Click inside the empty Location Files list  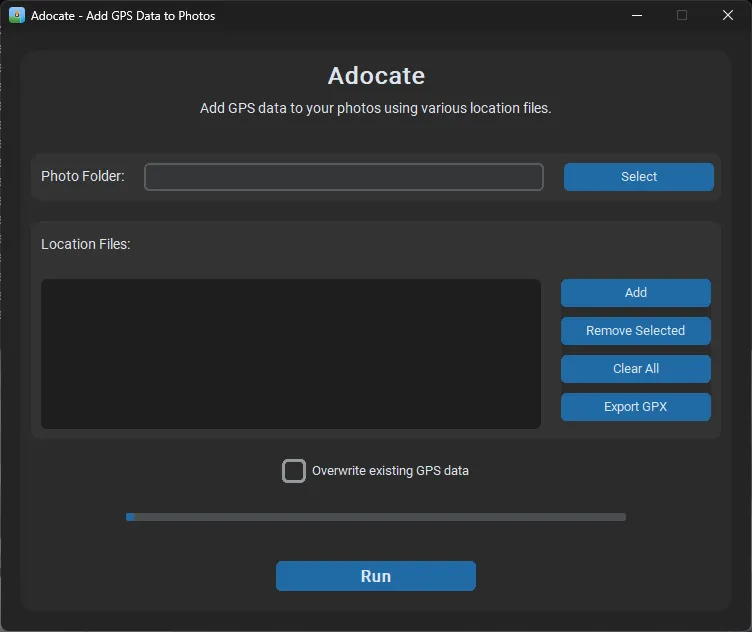290,354
